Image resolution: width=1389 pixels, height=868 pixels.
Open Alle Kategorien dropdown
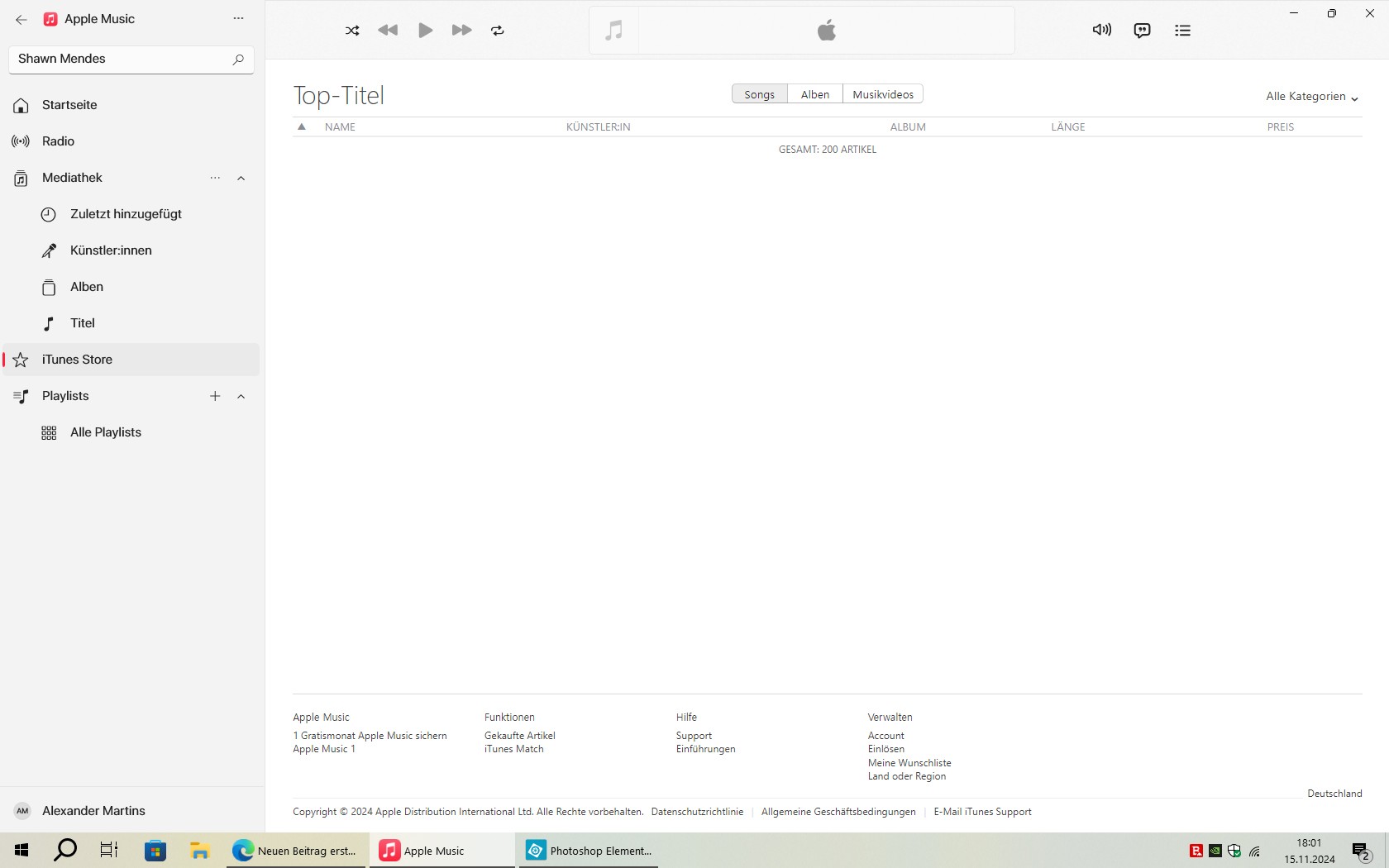1311,97
